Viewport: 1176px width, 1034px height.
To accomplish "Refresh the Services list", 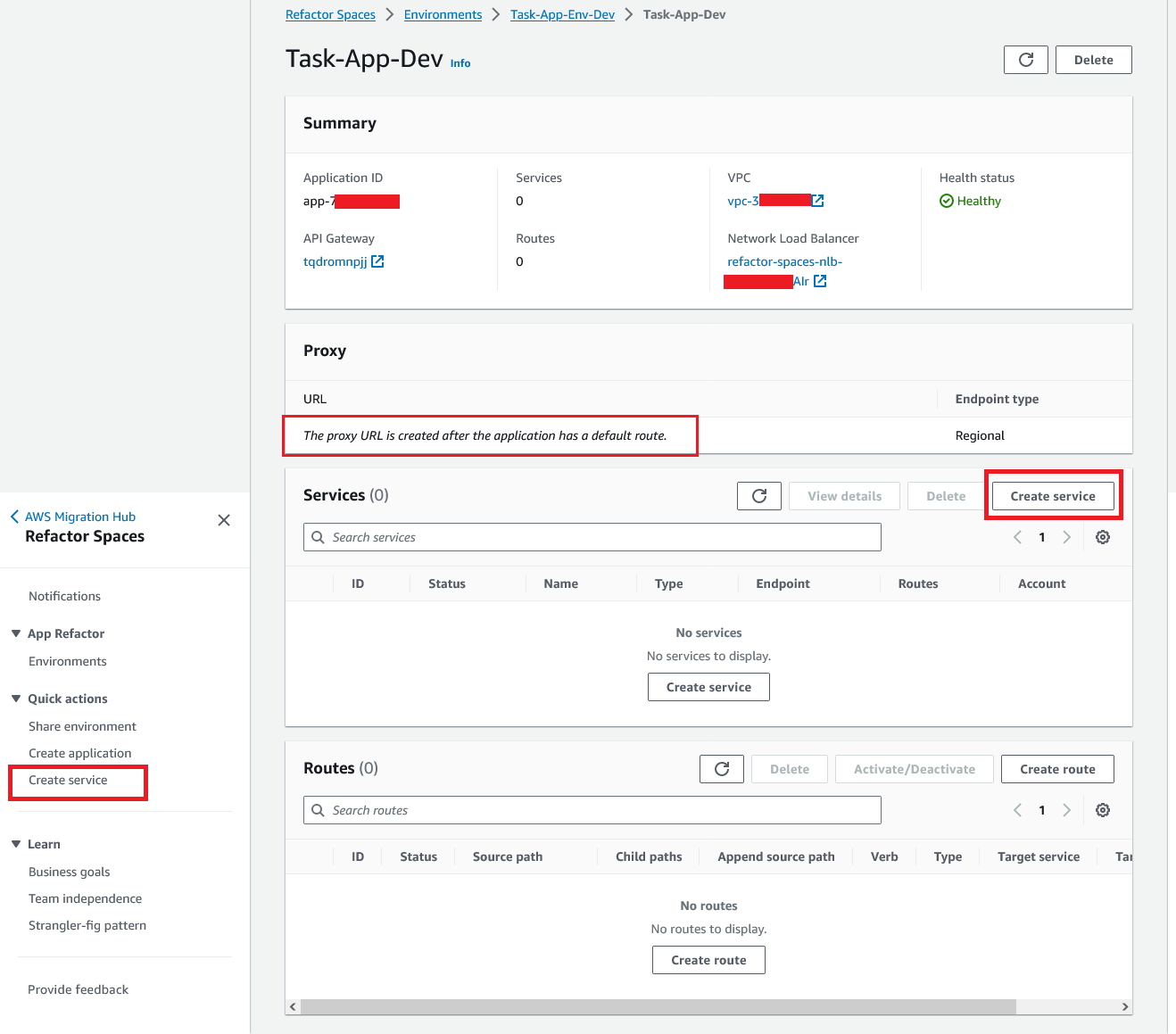I will pos(759,496).
